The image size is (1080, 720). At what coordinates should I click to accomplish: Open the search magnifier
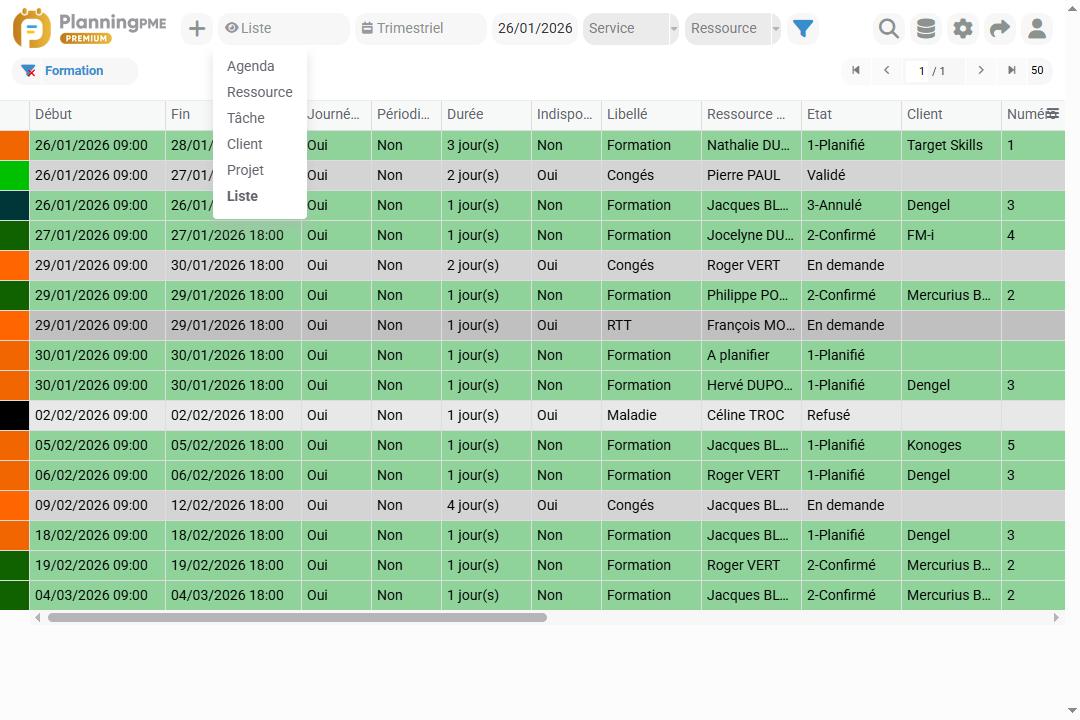click(x=889, y=29)
